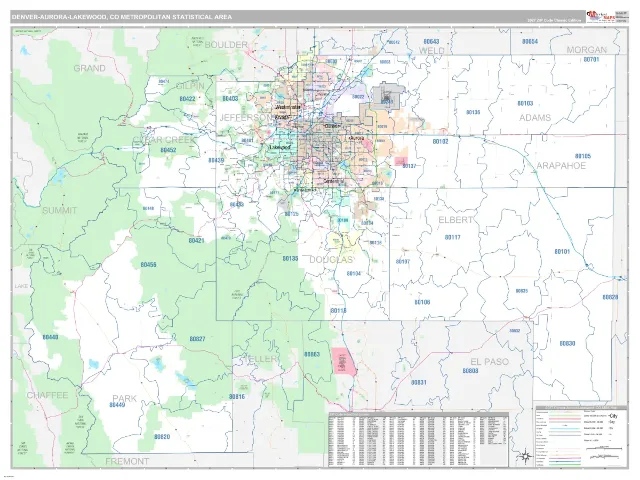The height and width of the screenshot is (480, 640).
Task: Click the ZIP code index table
Action: pyautogui.click(x=419, y=440)
